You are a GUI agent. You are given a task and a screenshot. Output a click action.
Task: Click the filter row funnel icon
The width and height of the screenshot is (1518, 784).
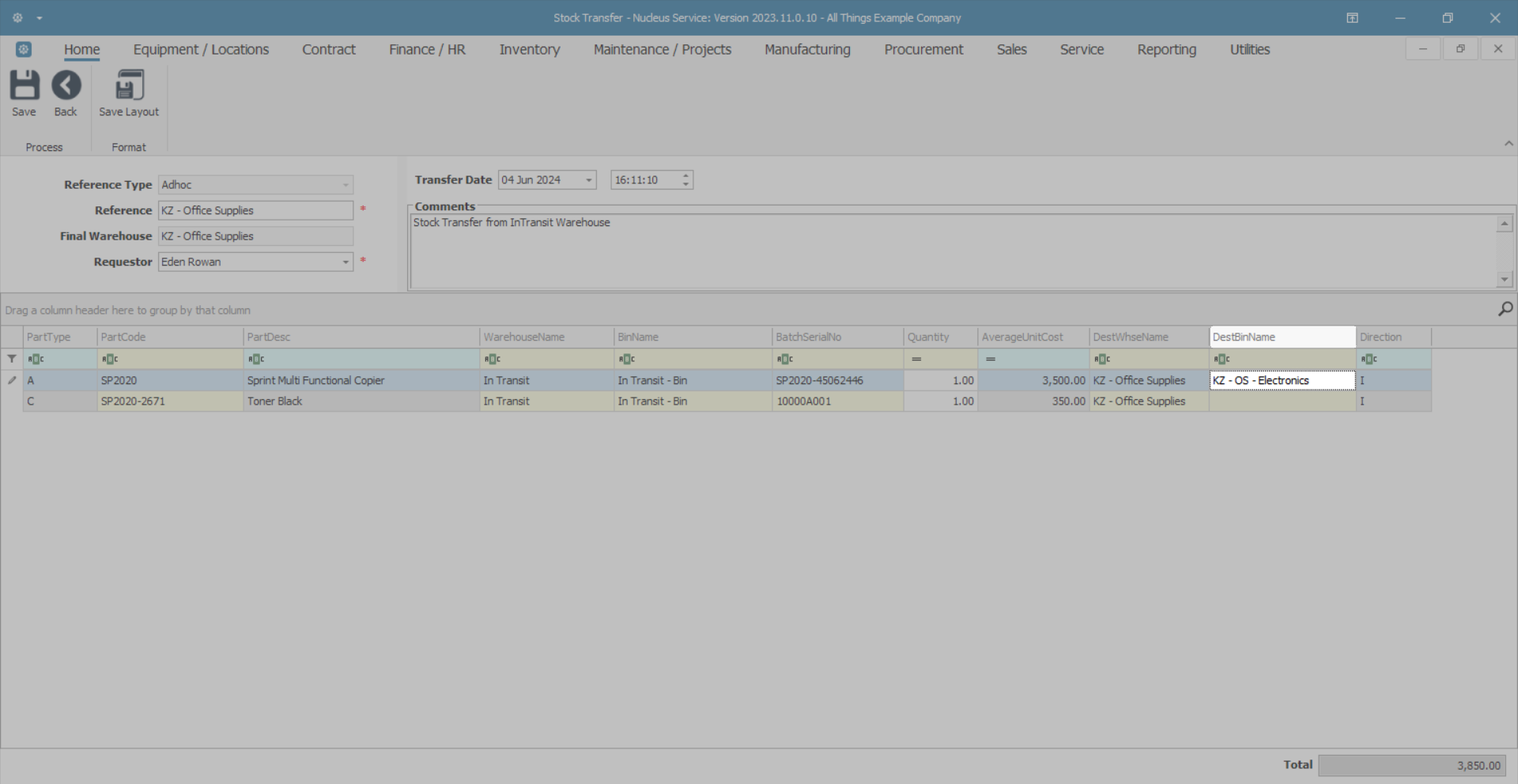(x=12, y=359)
